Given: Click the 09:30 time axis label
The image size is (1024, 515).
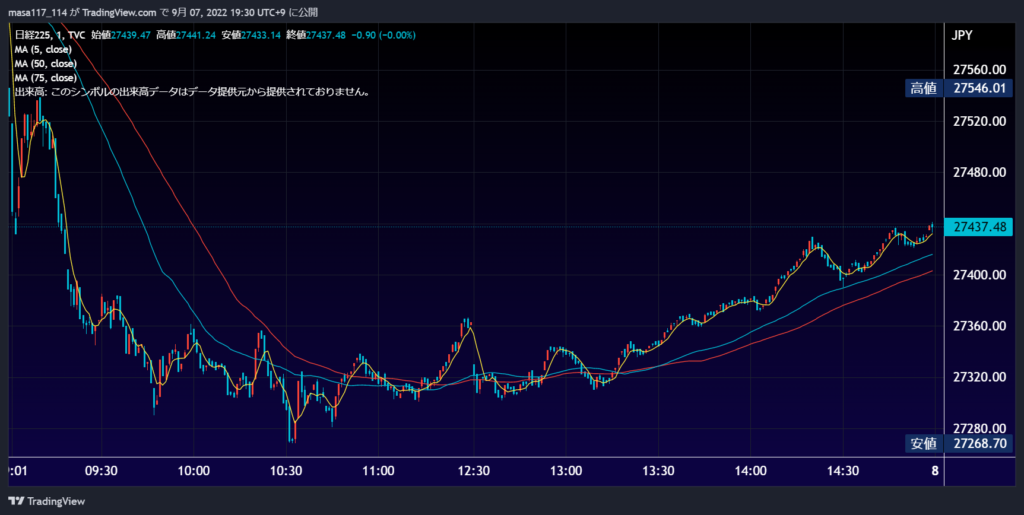Looking at the screenshot, I should tap(101, 471).
